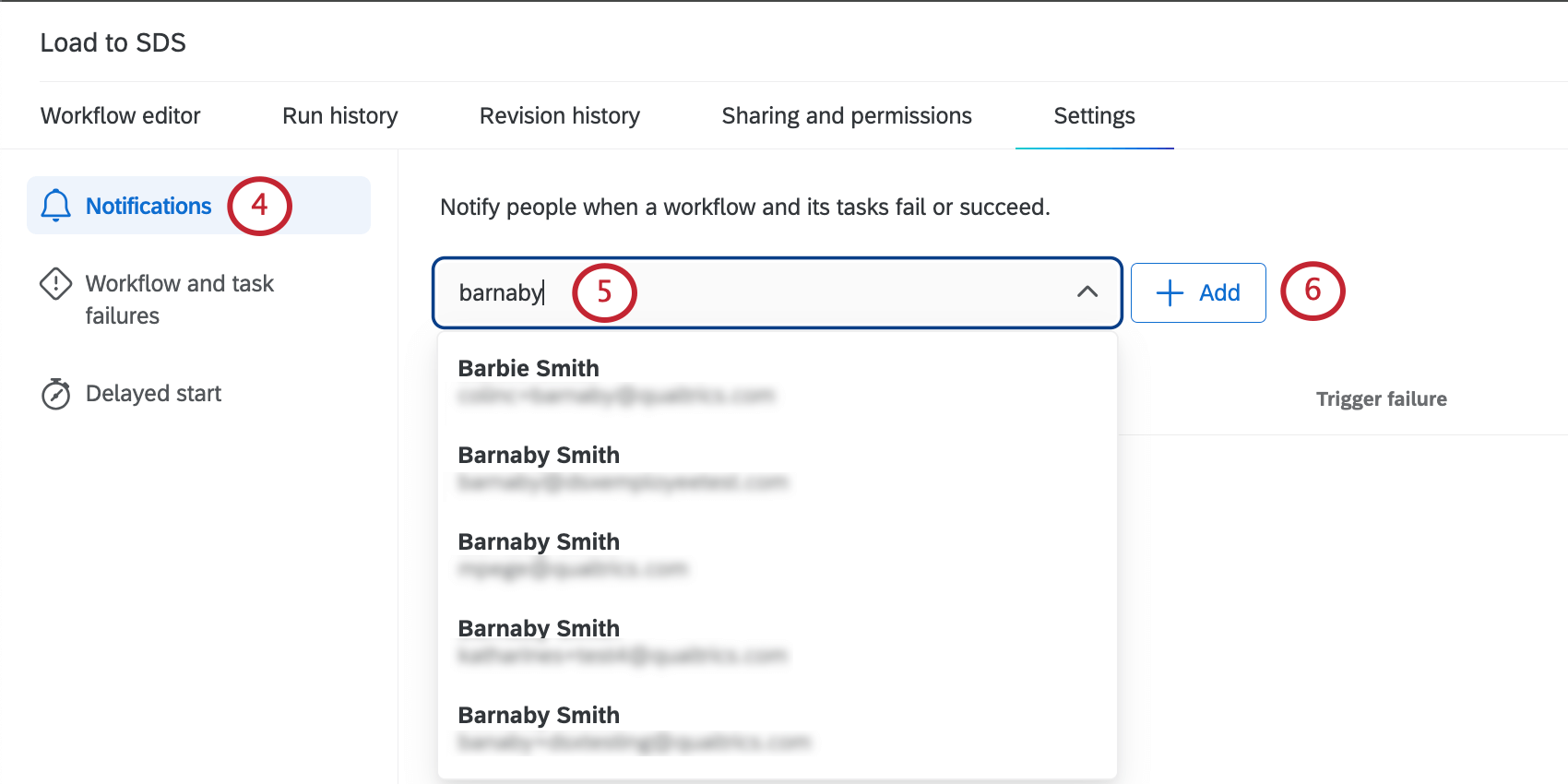The height and width of the screenshot is (784, 1568).
Task: Switch to the Sharing and permissions tab
Action: click(846, 115)
